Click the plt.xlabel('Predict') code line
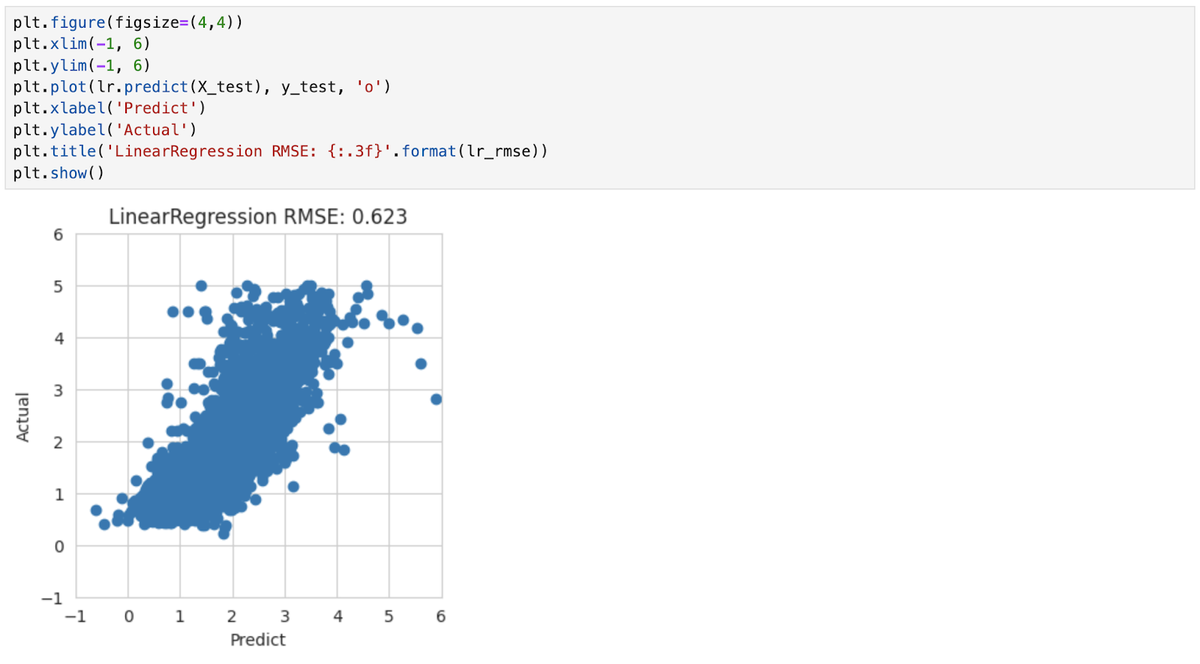This screenshot has width=1200, height=664. pyautogui.click(x=111, y=109)
